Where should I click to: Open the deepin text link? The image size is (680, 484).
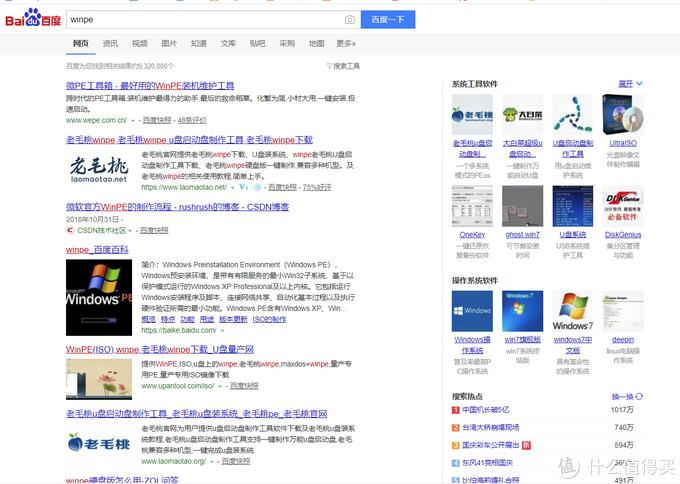tap(623, 340)
